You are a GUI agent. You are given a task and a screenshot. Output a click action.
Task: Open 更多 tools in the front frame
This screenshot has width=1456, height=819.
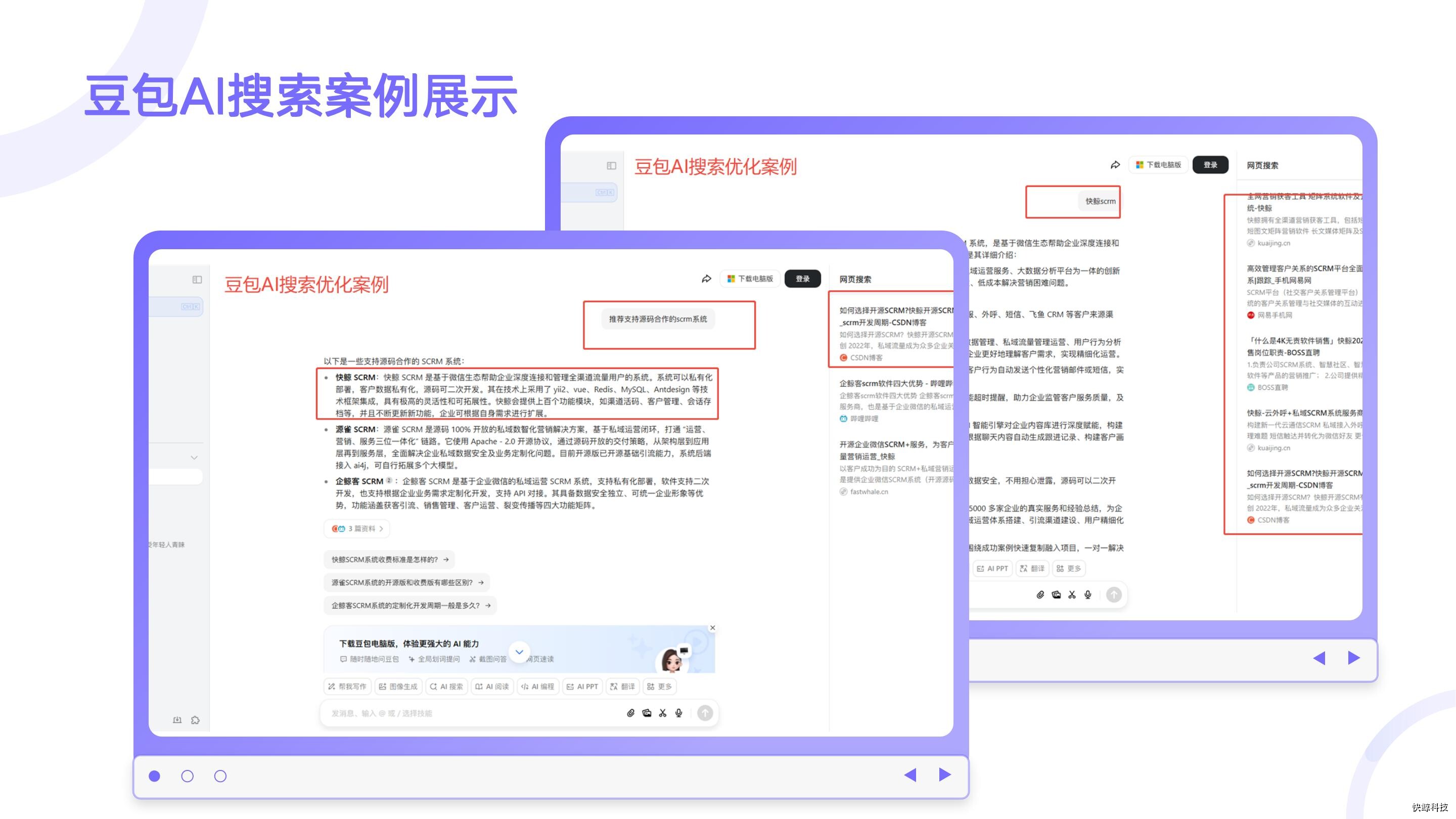(660, 686)
